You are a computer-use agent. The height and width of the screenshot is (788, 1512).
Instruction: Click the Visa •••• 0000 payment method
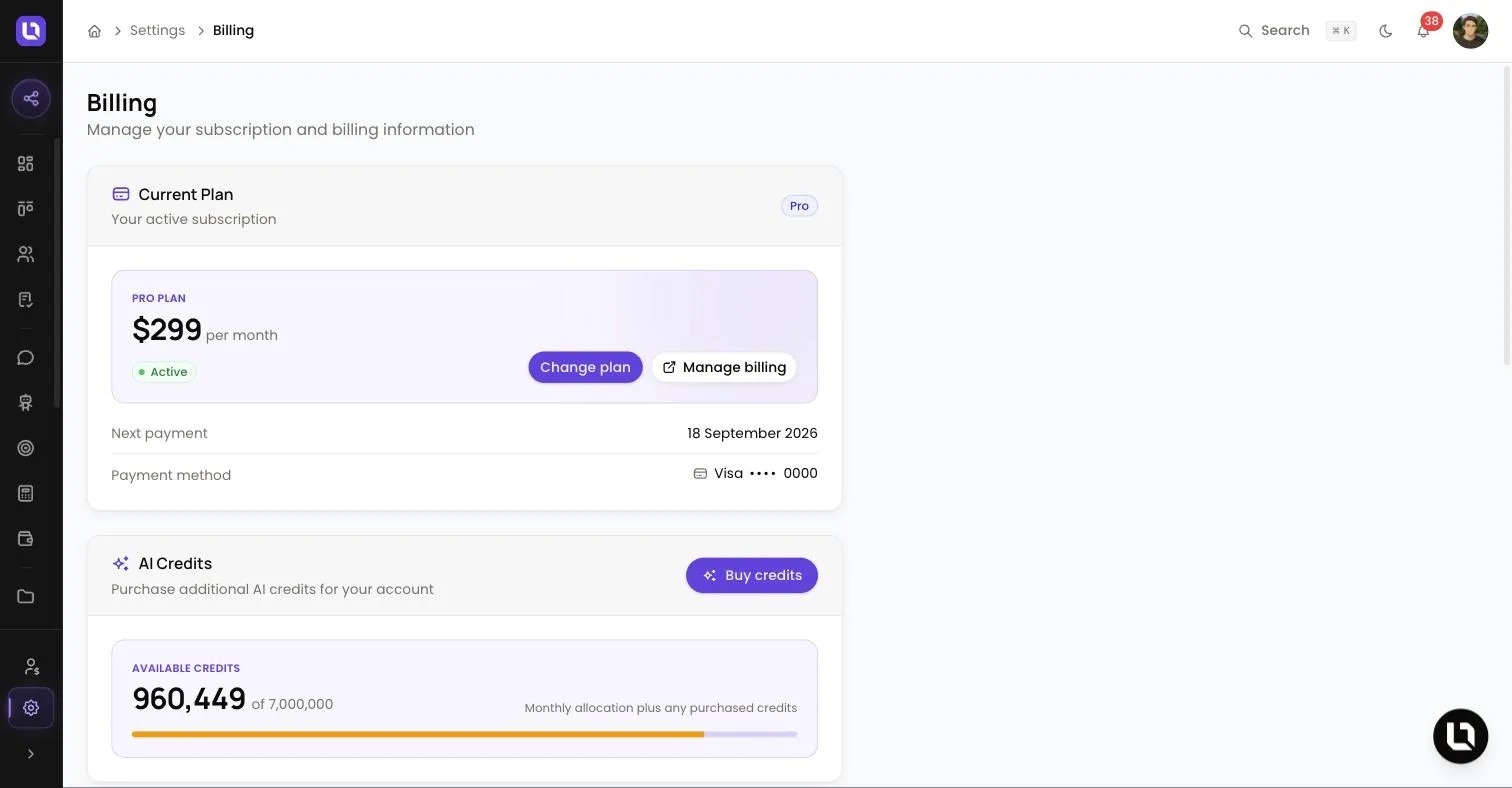(755, 474)
